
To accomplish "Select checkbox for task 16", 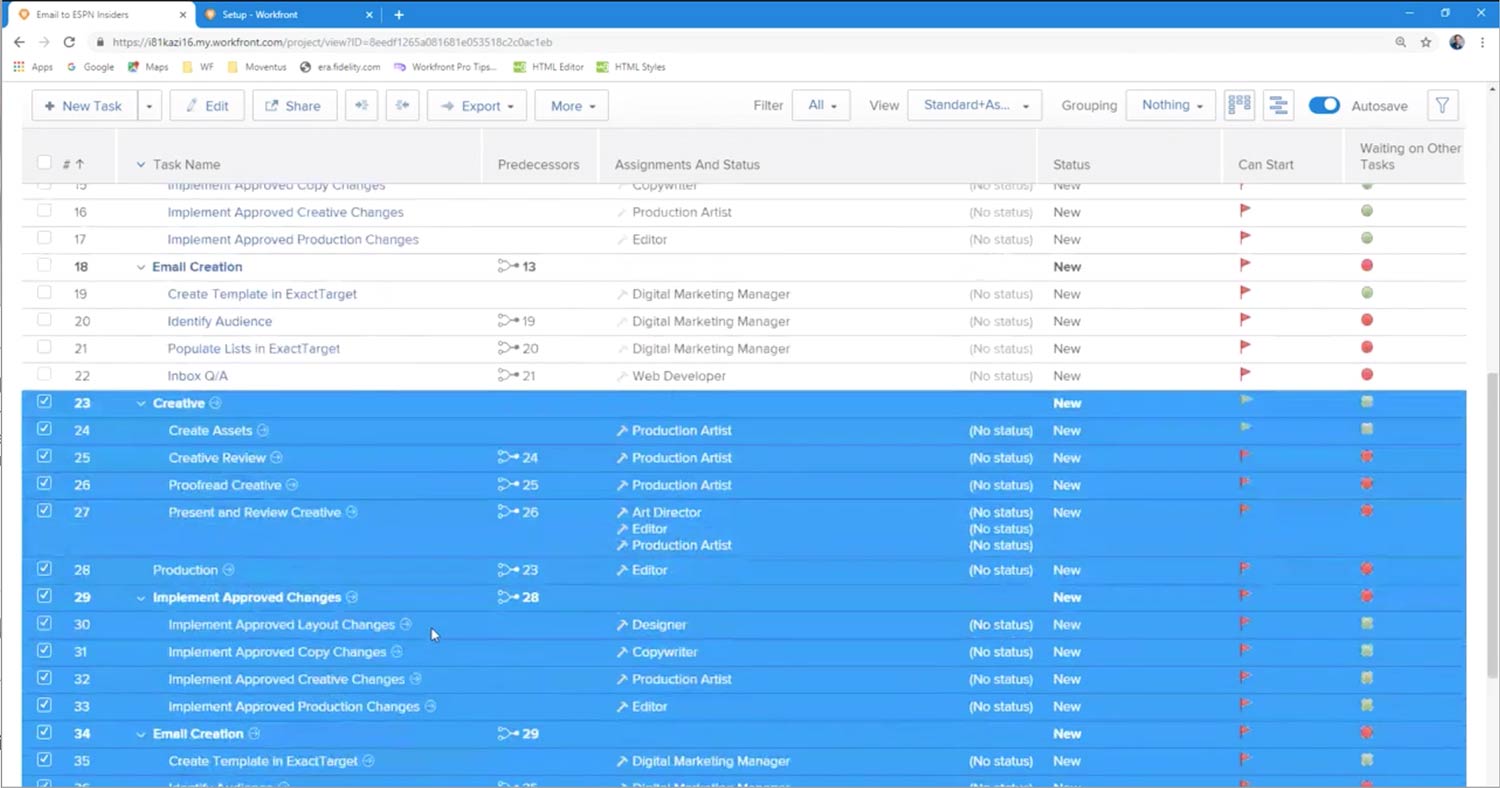I will [x=44, y=211].
